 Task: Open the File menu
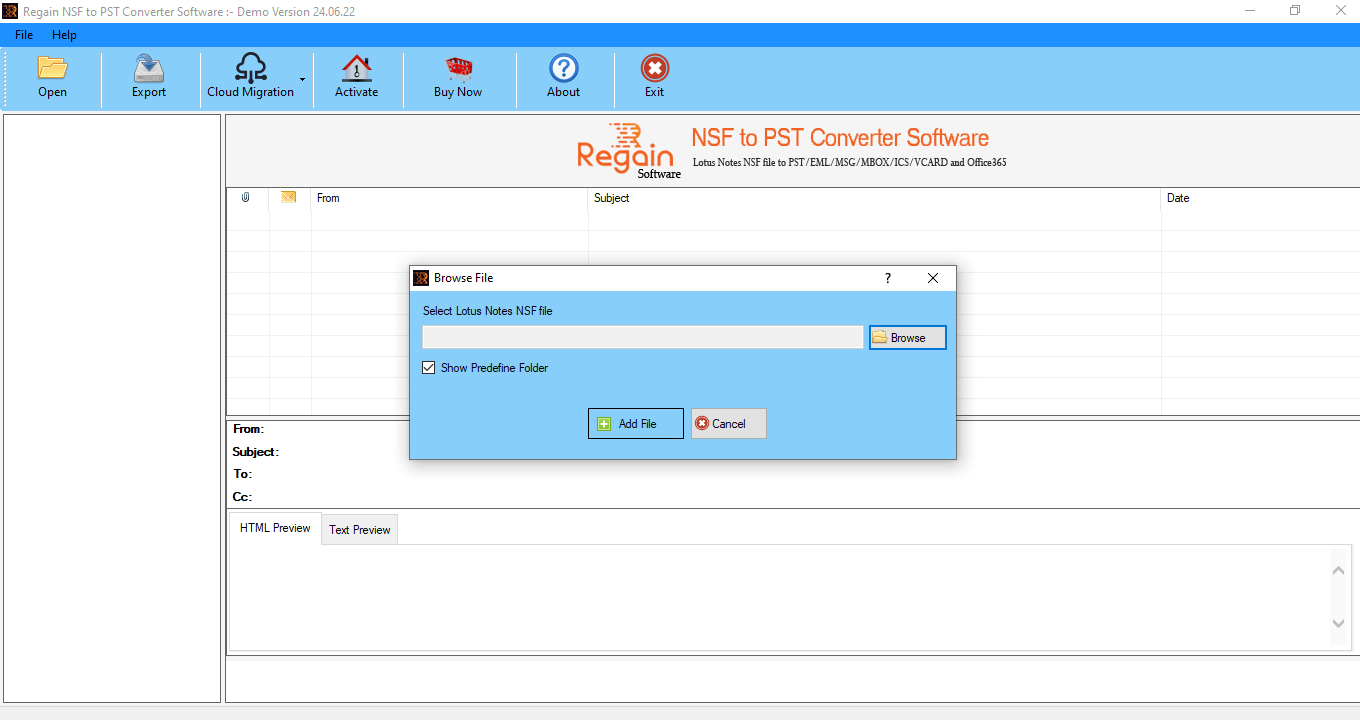coord(24,35)
